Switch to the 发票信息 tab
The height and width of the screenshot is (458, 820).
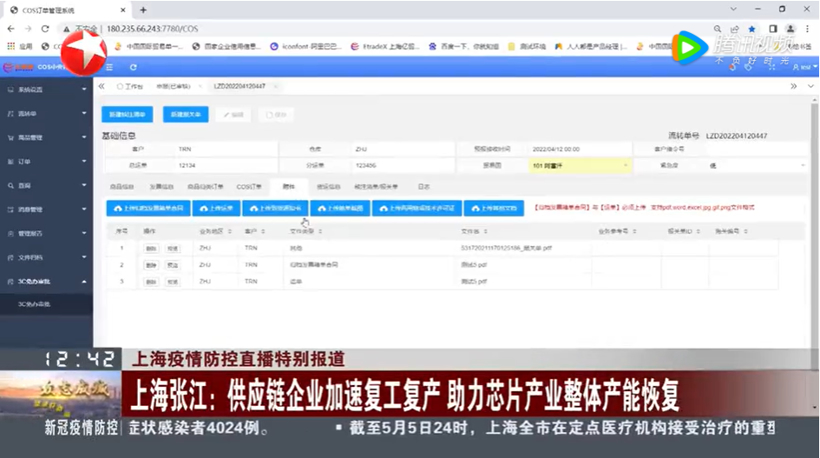(161, 187)
